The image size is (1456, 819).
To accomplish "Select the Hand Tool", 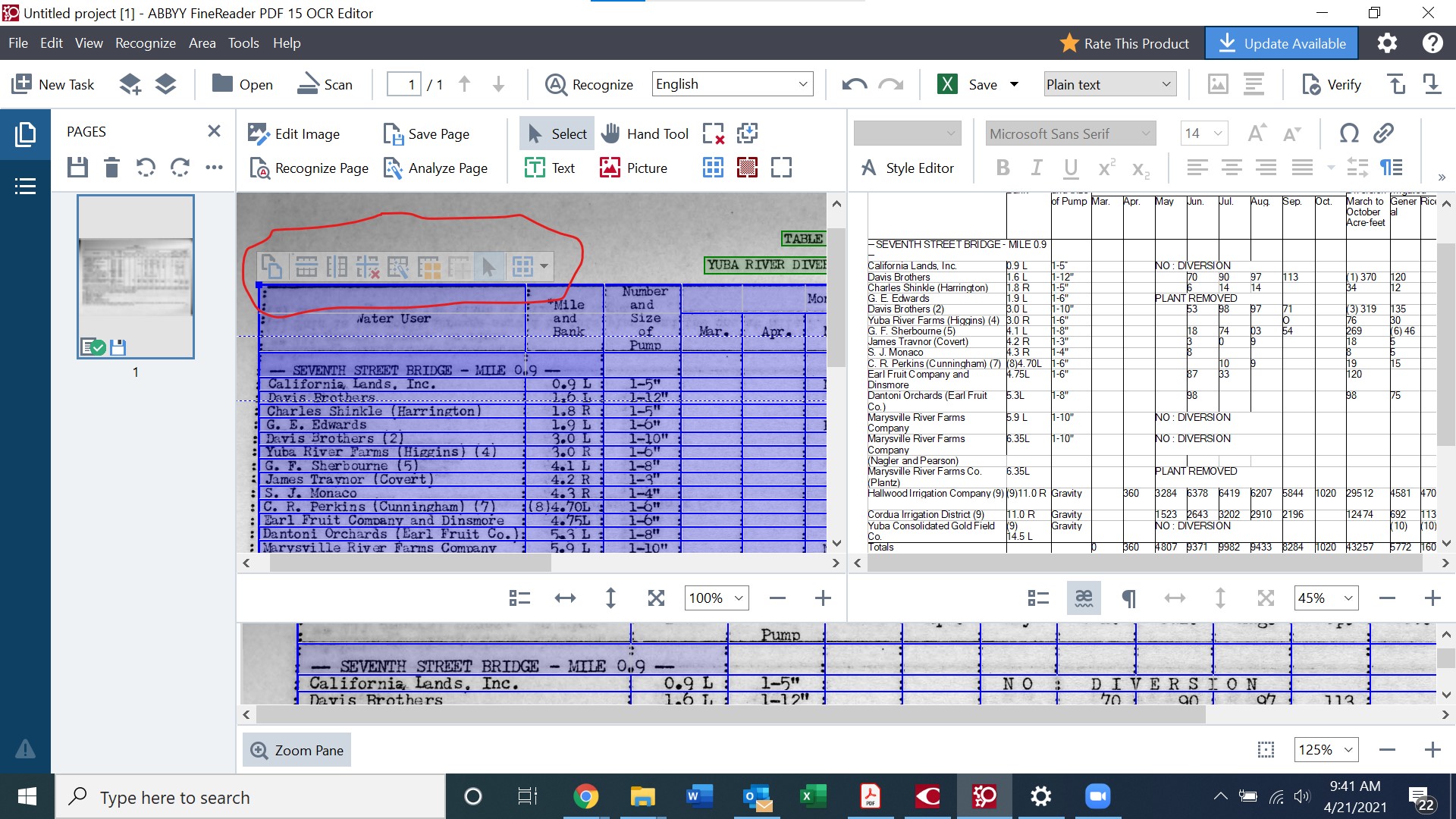I will (645, 133).
